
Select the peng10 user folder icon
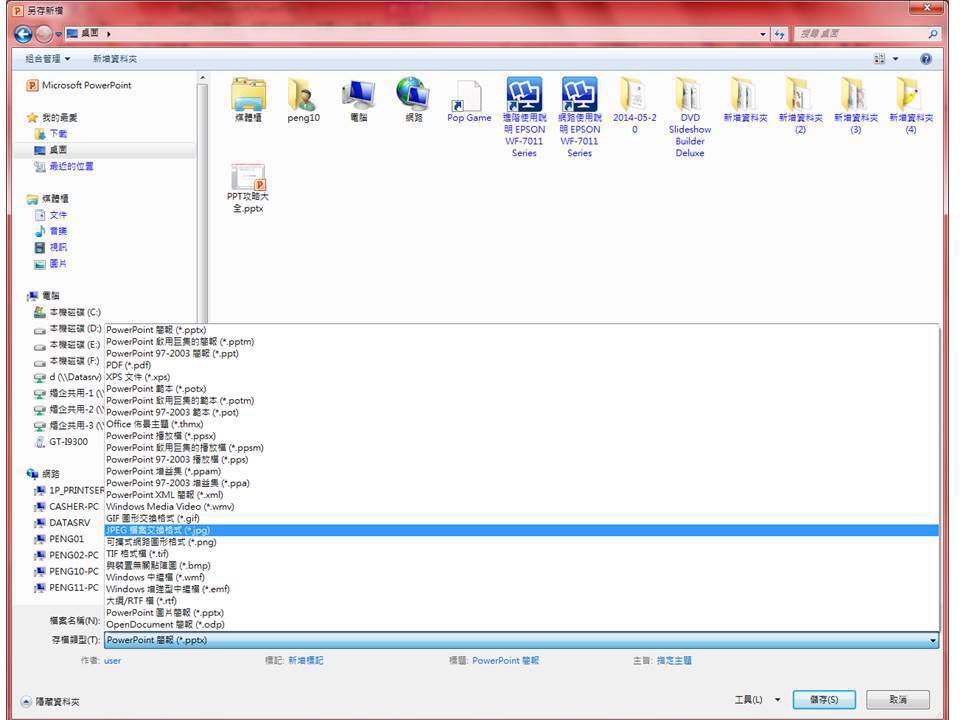[x=303, y=99]
